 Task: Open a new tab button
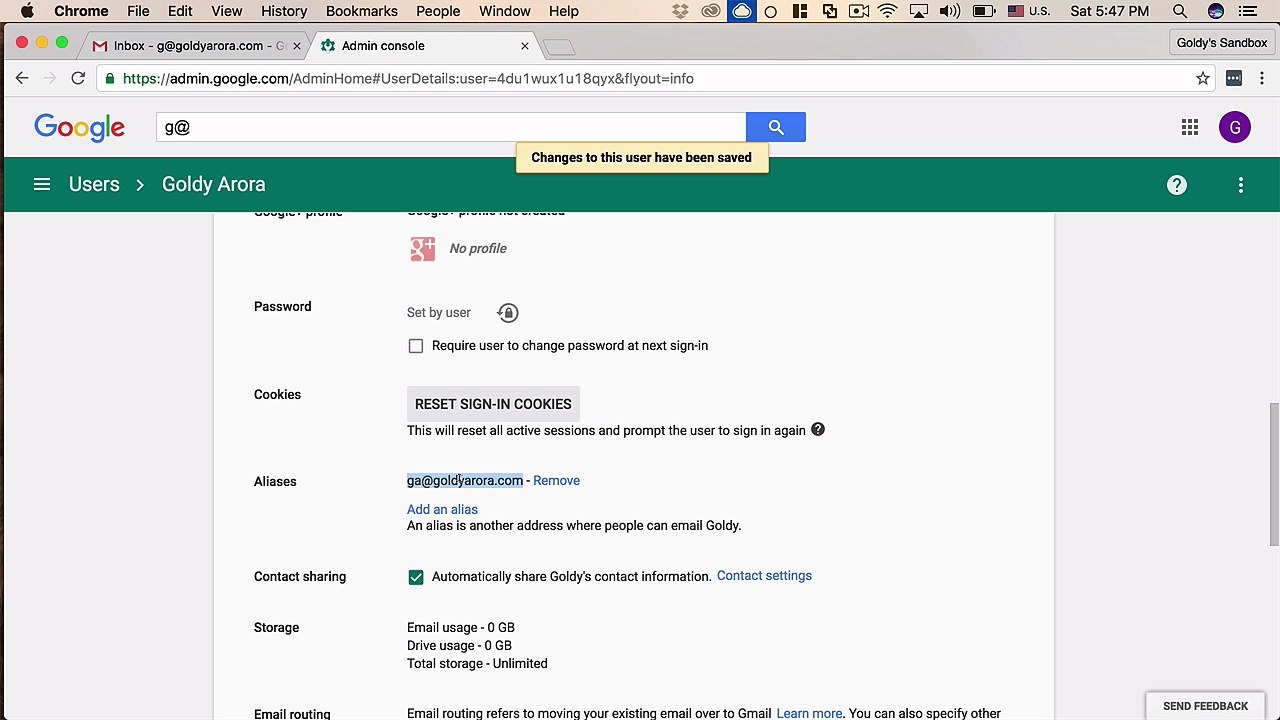pos(559,47)
